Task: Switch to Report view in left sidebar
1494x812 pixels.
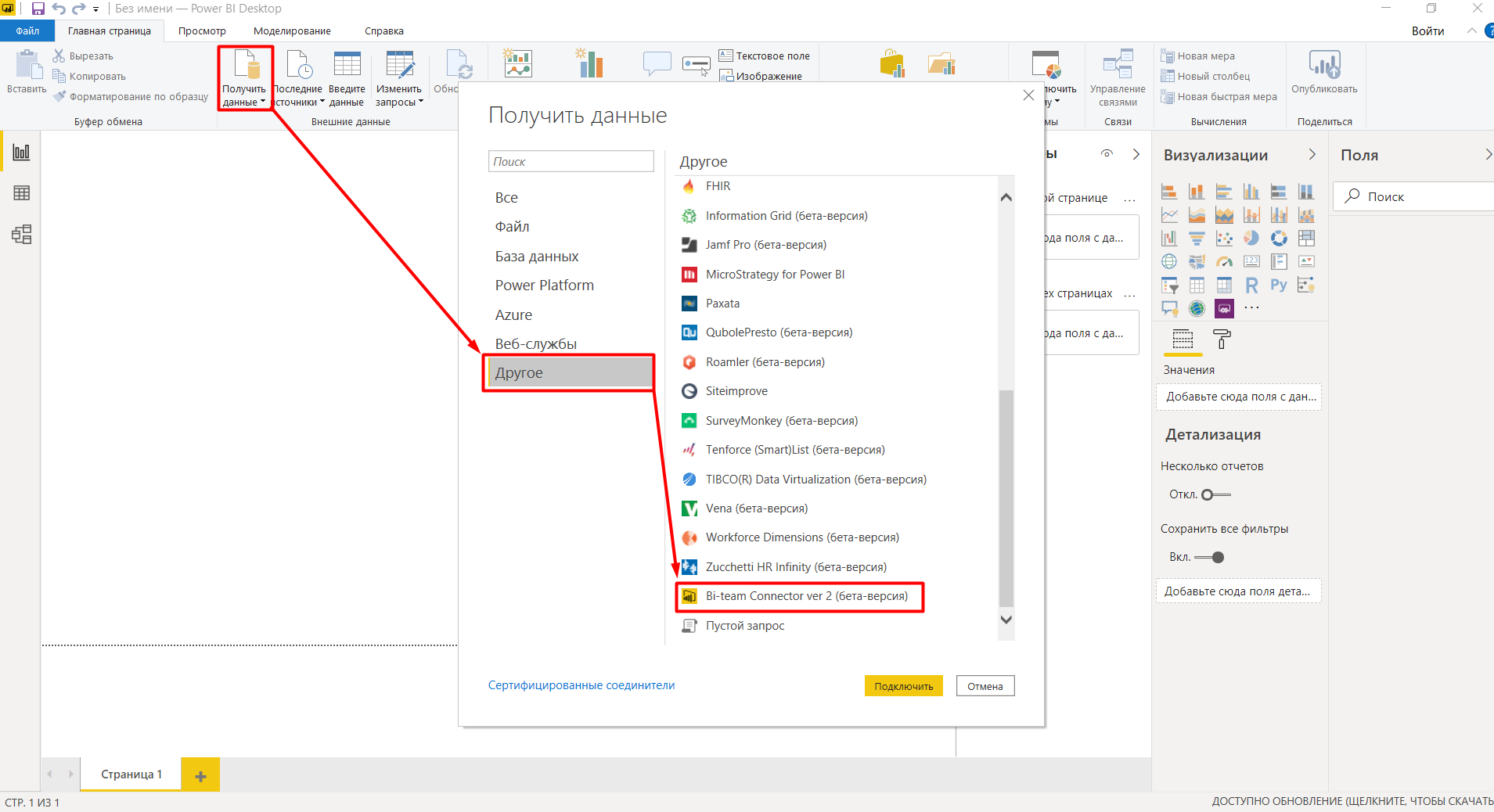Action: (x=21, y=152)
